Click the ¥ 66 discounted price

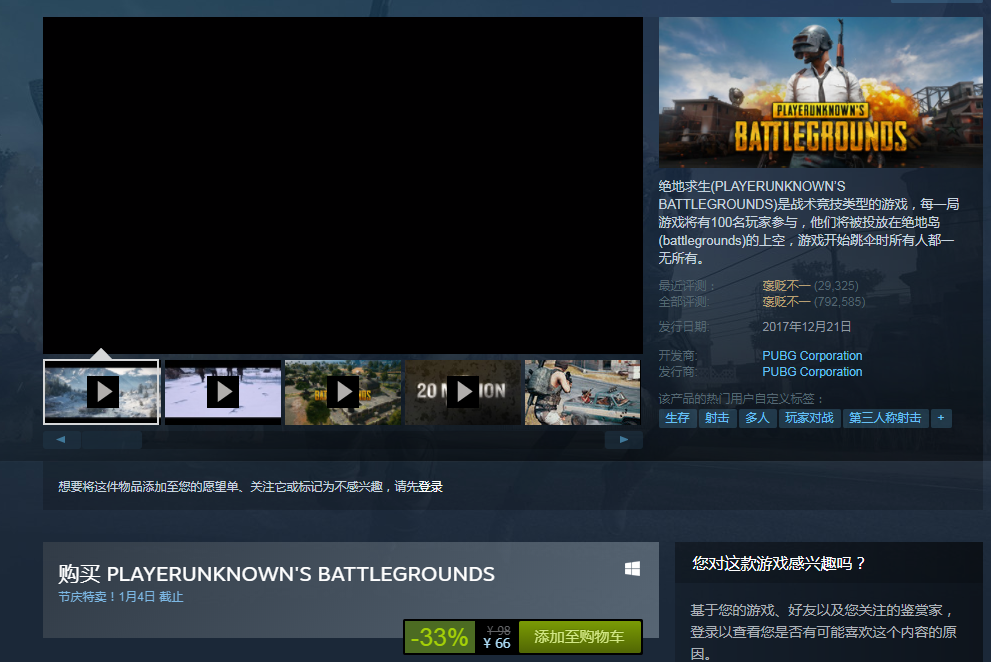[497, 643]
